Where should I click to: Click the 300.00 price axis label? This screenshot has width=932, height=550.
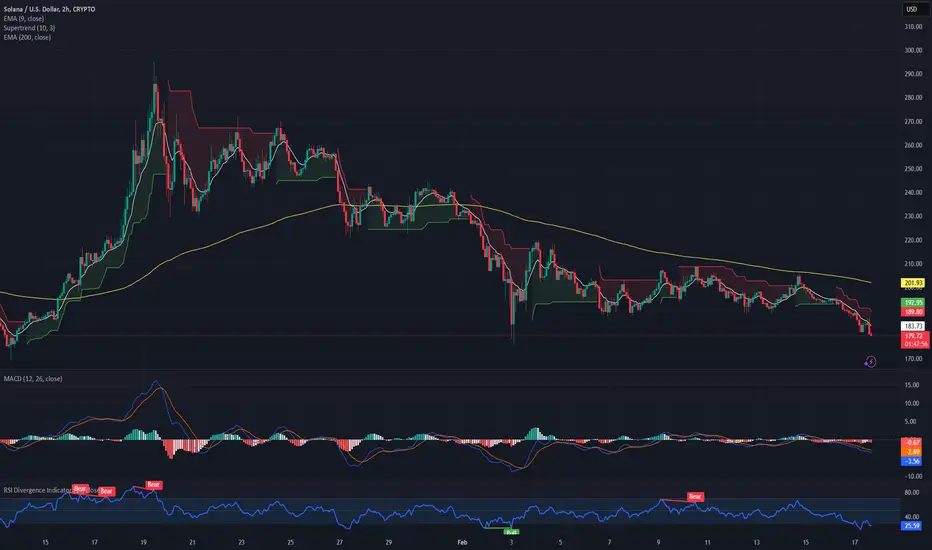click(913, 51)
